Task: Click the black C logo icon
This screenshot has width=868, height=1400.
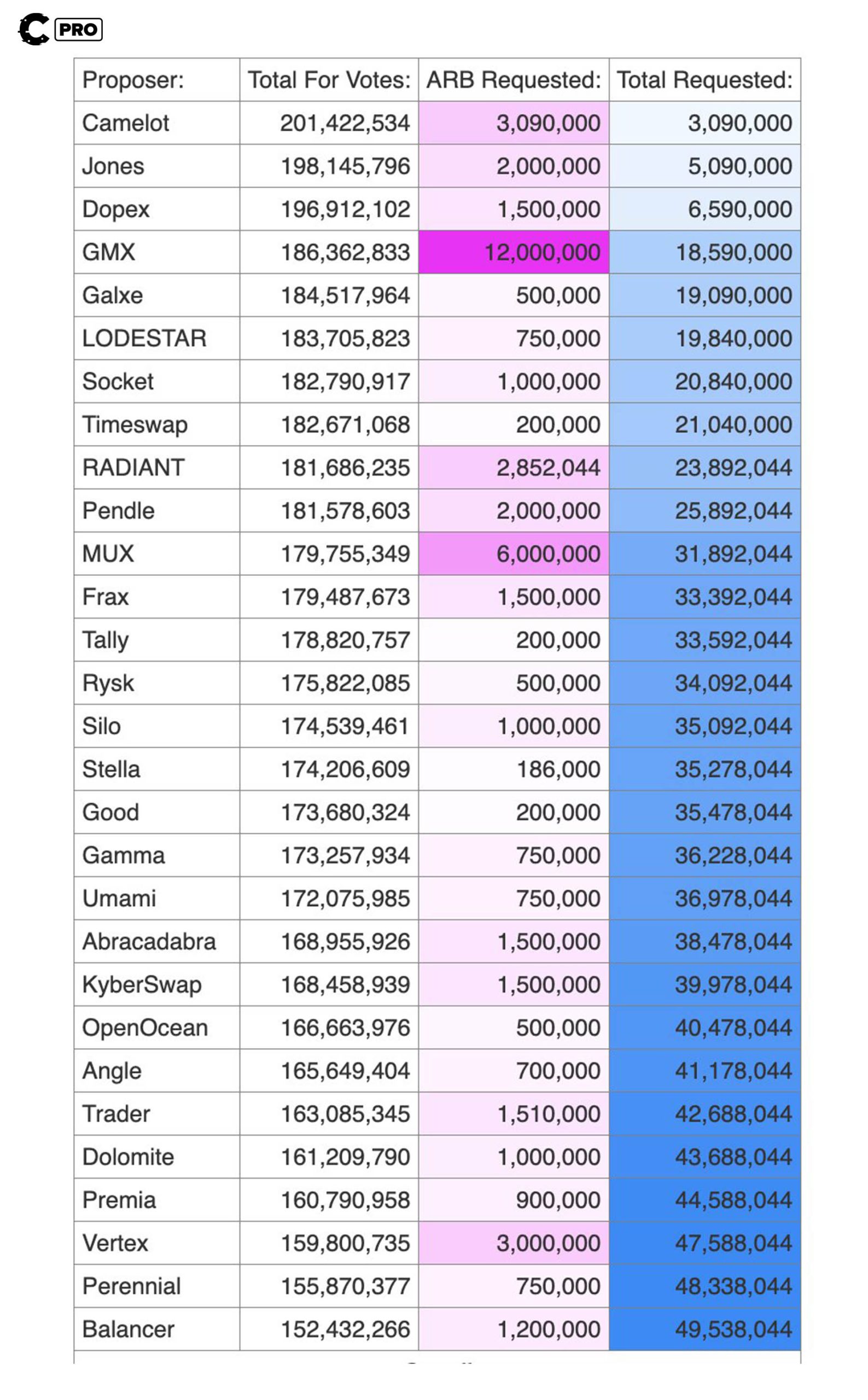Action: point(33,28)
